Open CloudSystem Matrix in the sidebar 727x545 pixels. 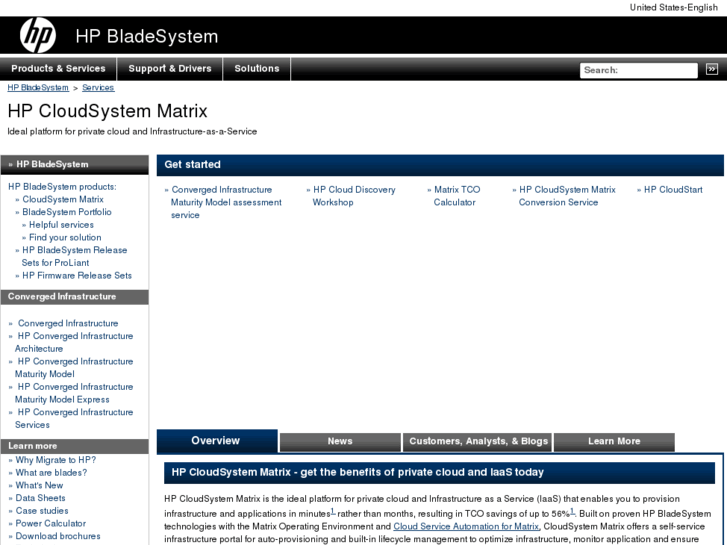[63, 199]
